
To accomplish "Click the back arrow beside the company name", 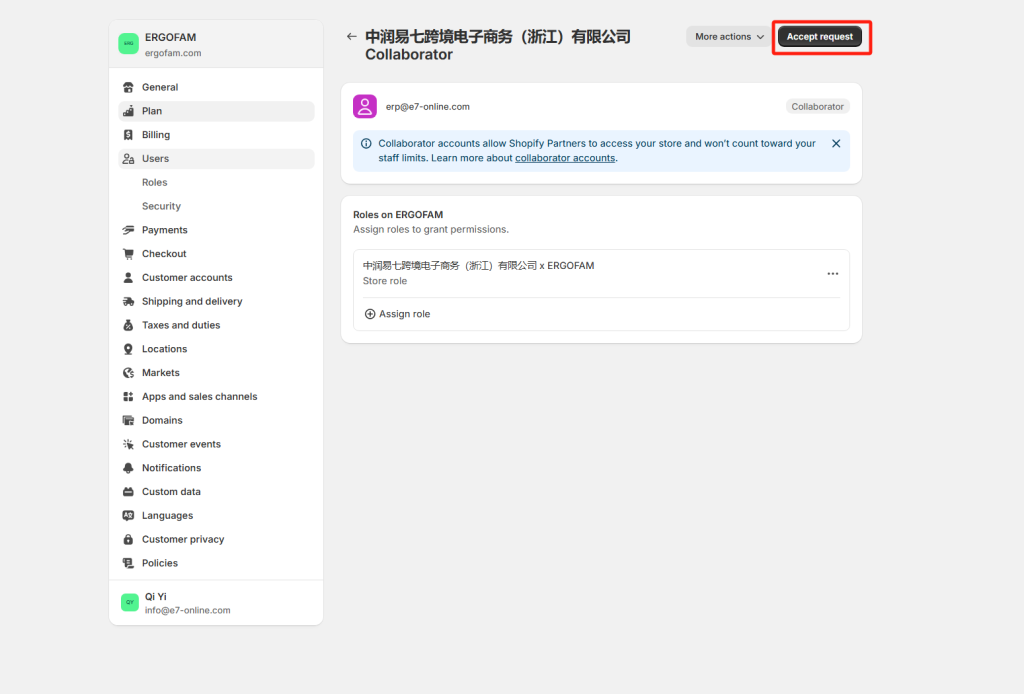I will [x=351, y=36].
